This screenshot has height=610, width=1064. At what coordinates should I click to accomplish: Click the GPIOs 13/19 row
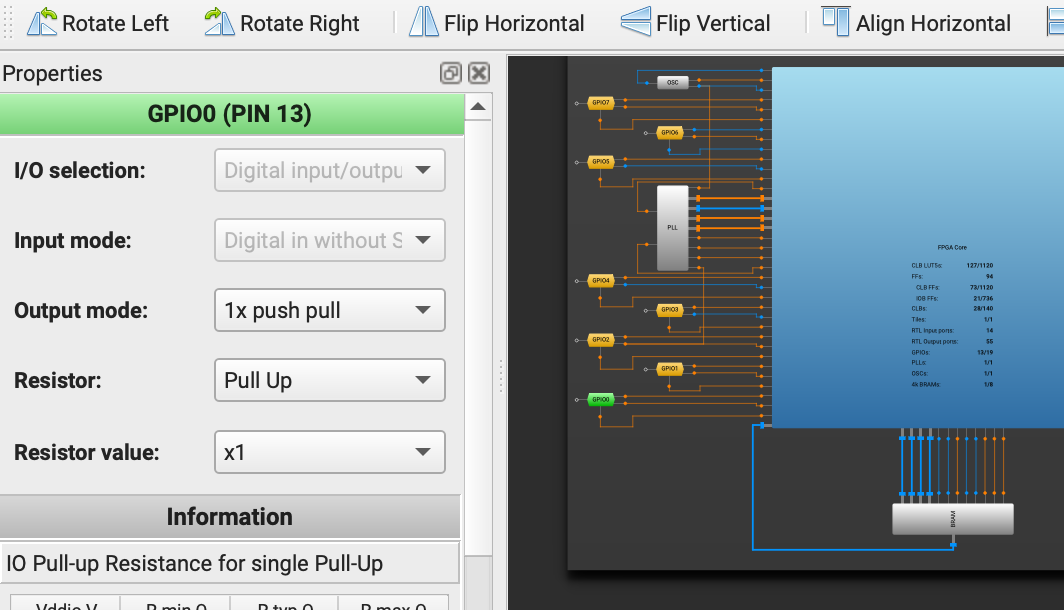[952, 352]
